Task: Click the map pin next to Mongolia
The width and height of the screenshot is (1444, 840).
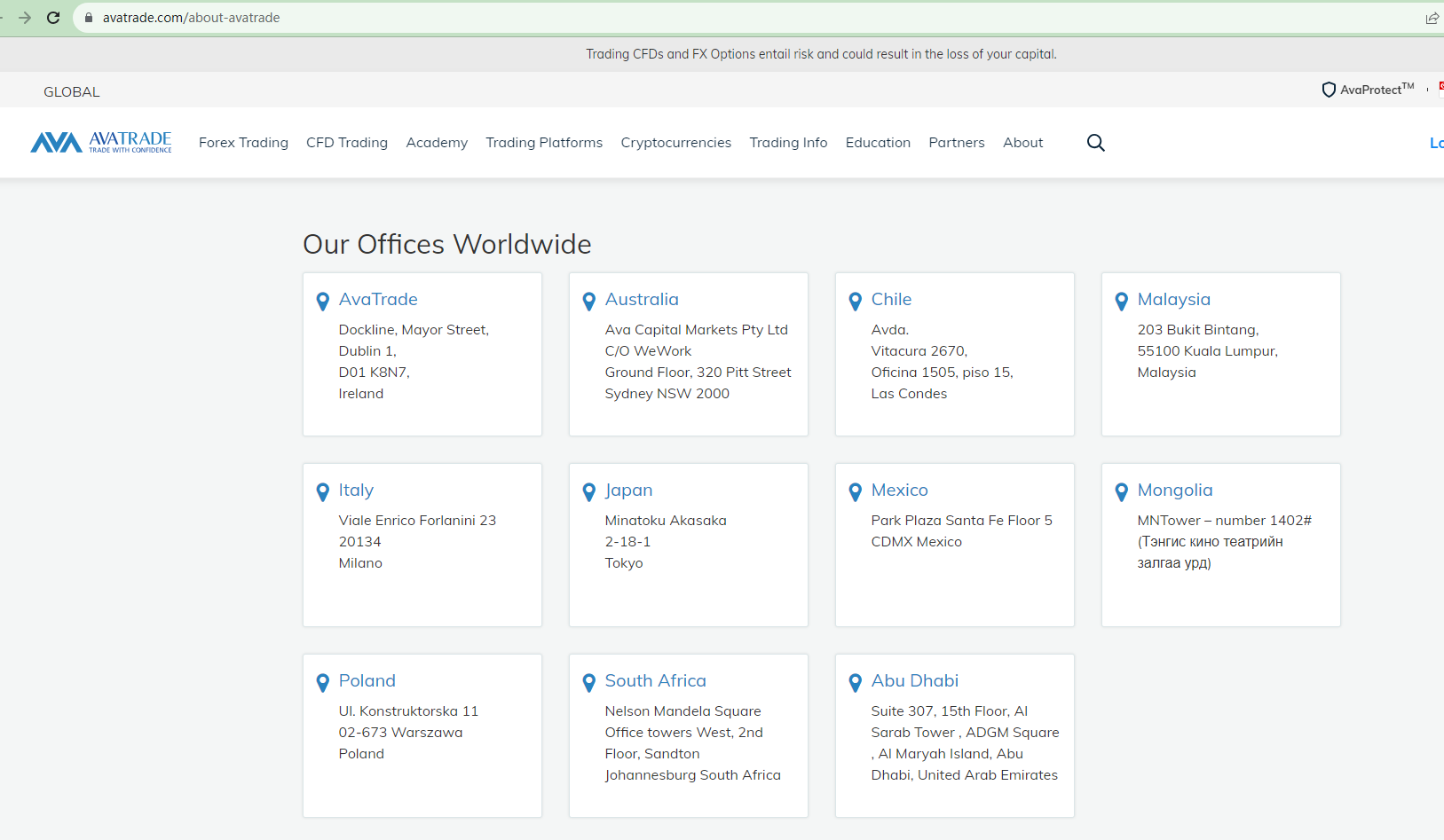Action: [x=1121, y=492]
